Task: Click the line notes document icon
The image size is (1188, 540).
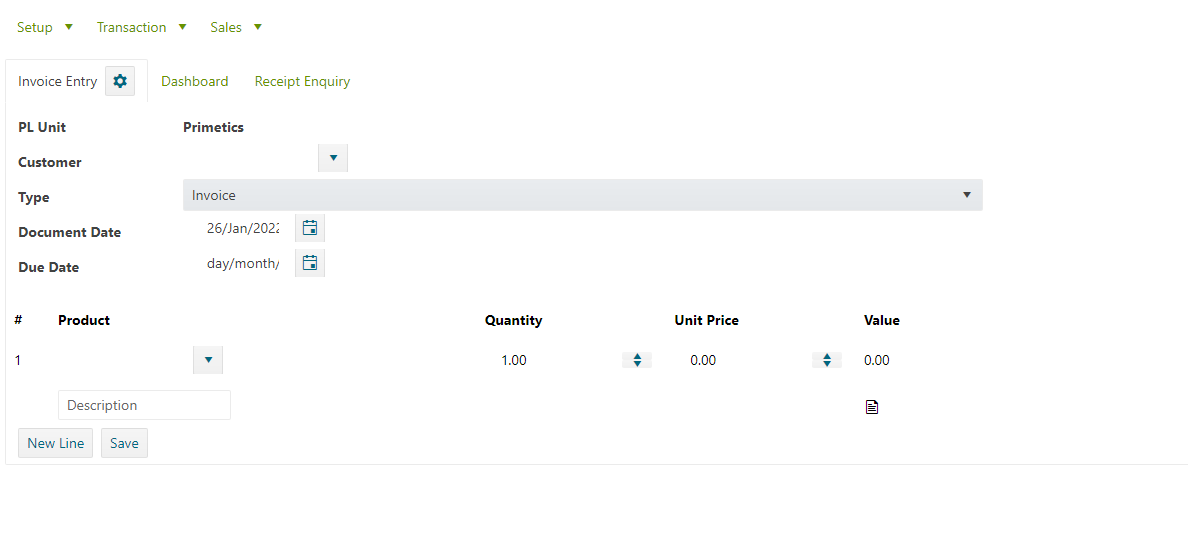Action: coord(872,407)
